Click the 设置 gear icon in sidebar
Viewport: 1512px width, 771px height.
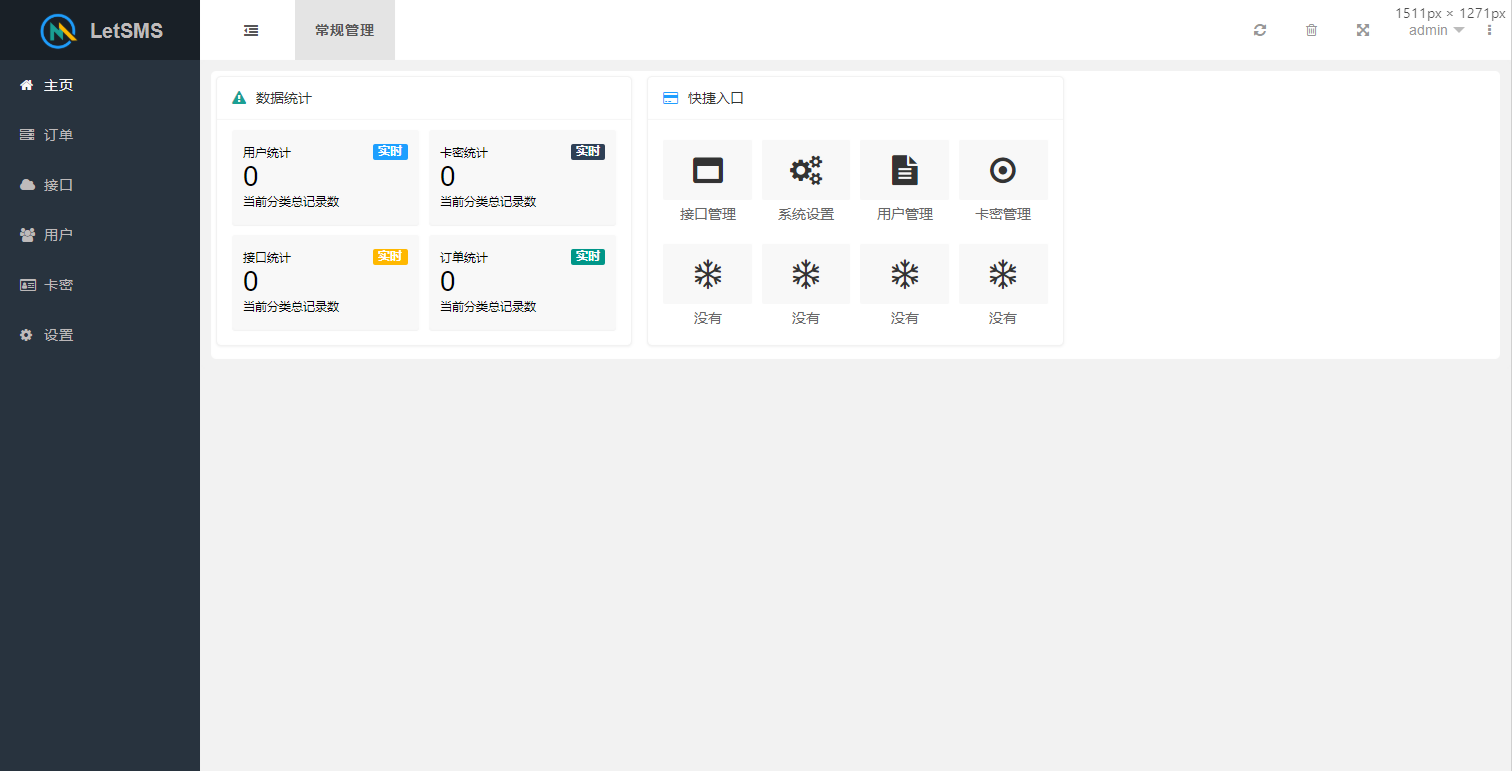coord(26,334)
